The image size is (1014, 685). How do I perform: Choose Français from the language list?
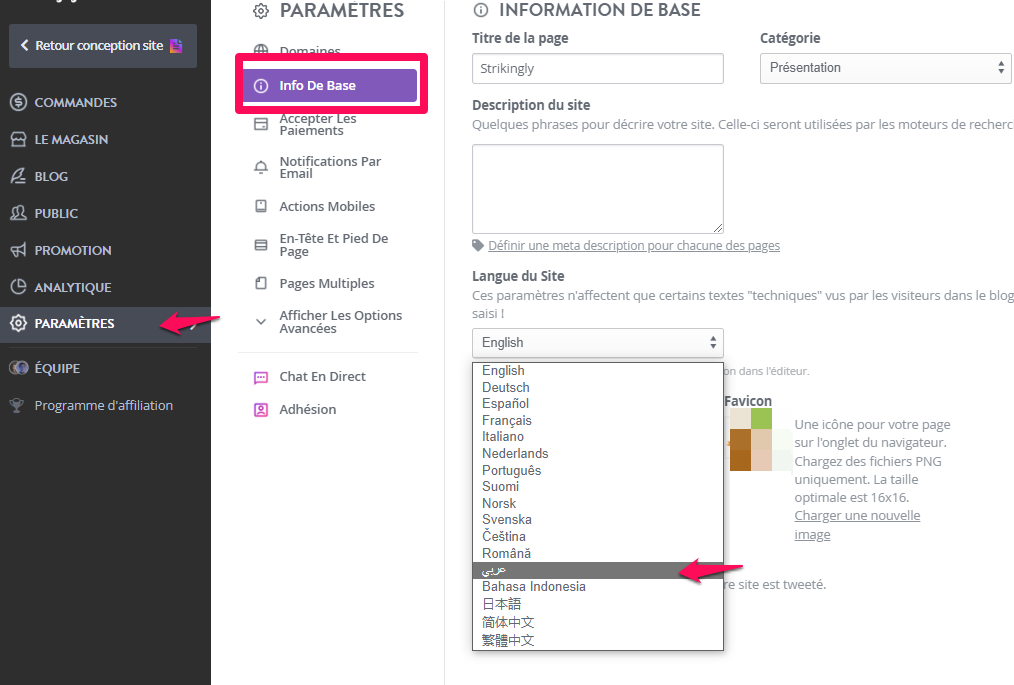click(x=506, y=420)
